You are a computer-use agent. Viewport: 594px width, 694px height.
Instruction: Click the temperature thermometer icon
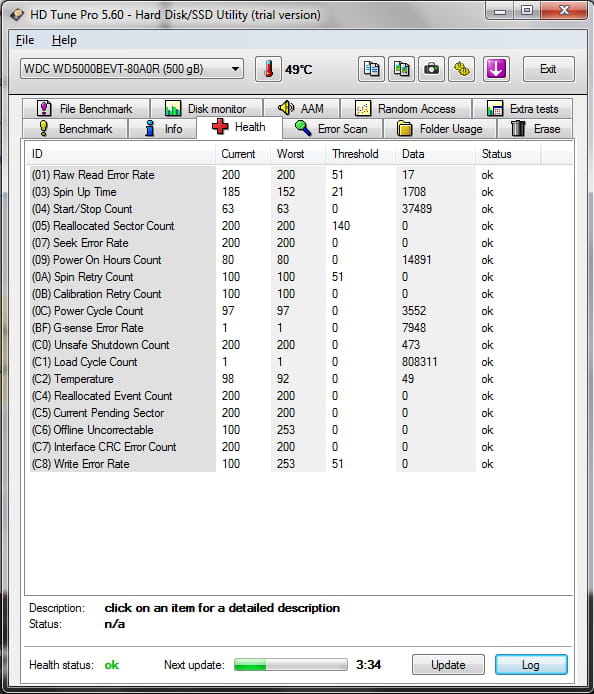pyautogui.click(x=268, y=69)
